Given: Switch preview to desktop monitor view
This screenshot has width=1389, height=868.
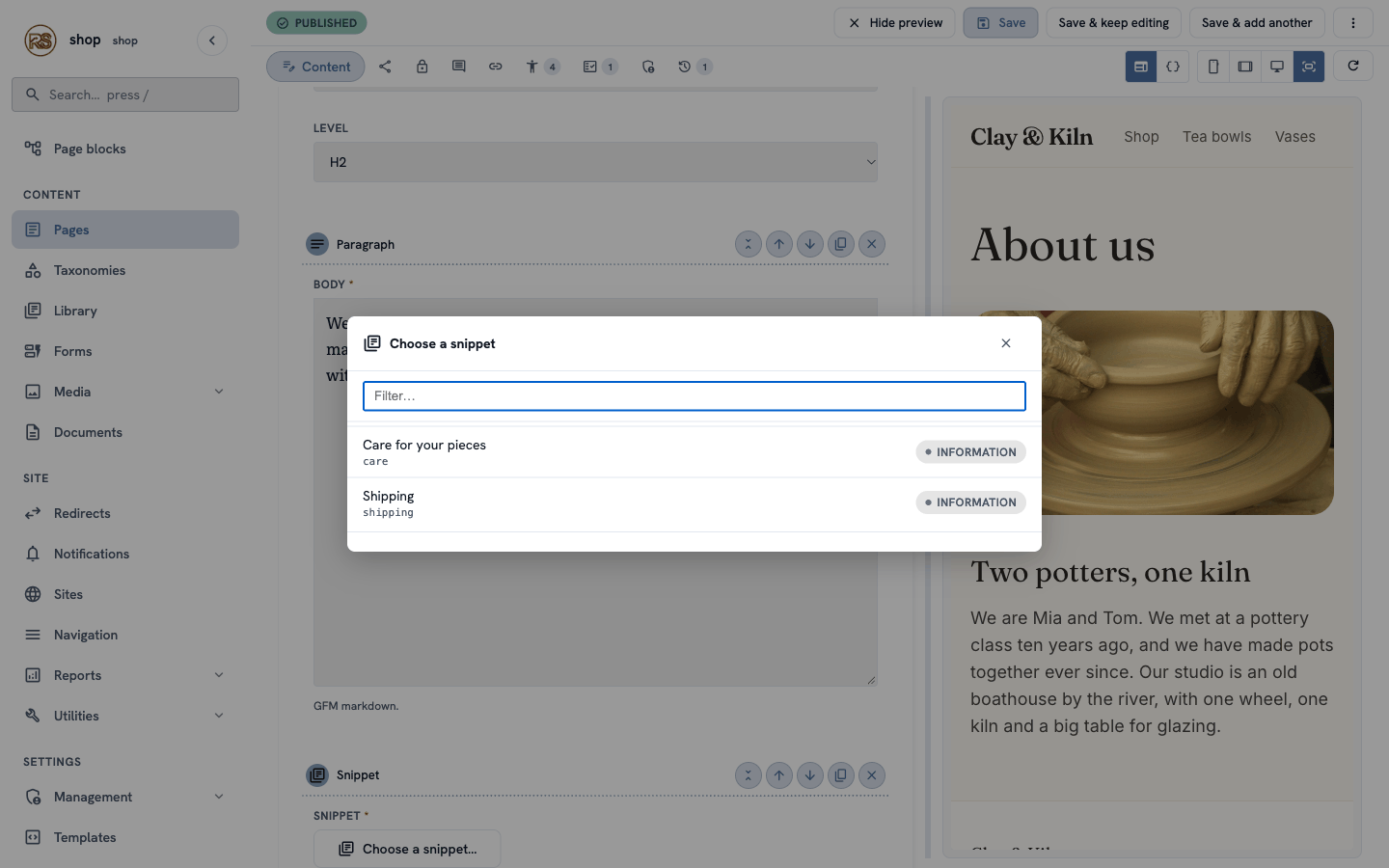Looking at the screenshot, I should (1277, 67).
